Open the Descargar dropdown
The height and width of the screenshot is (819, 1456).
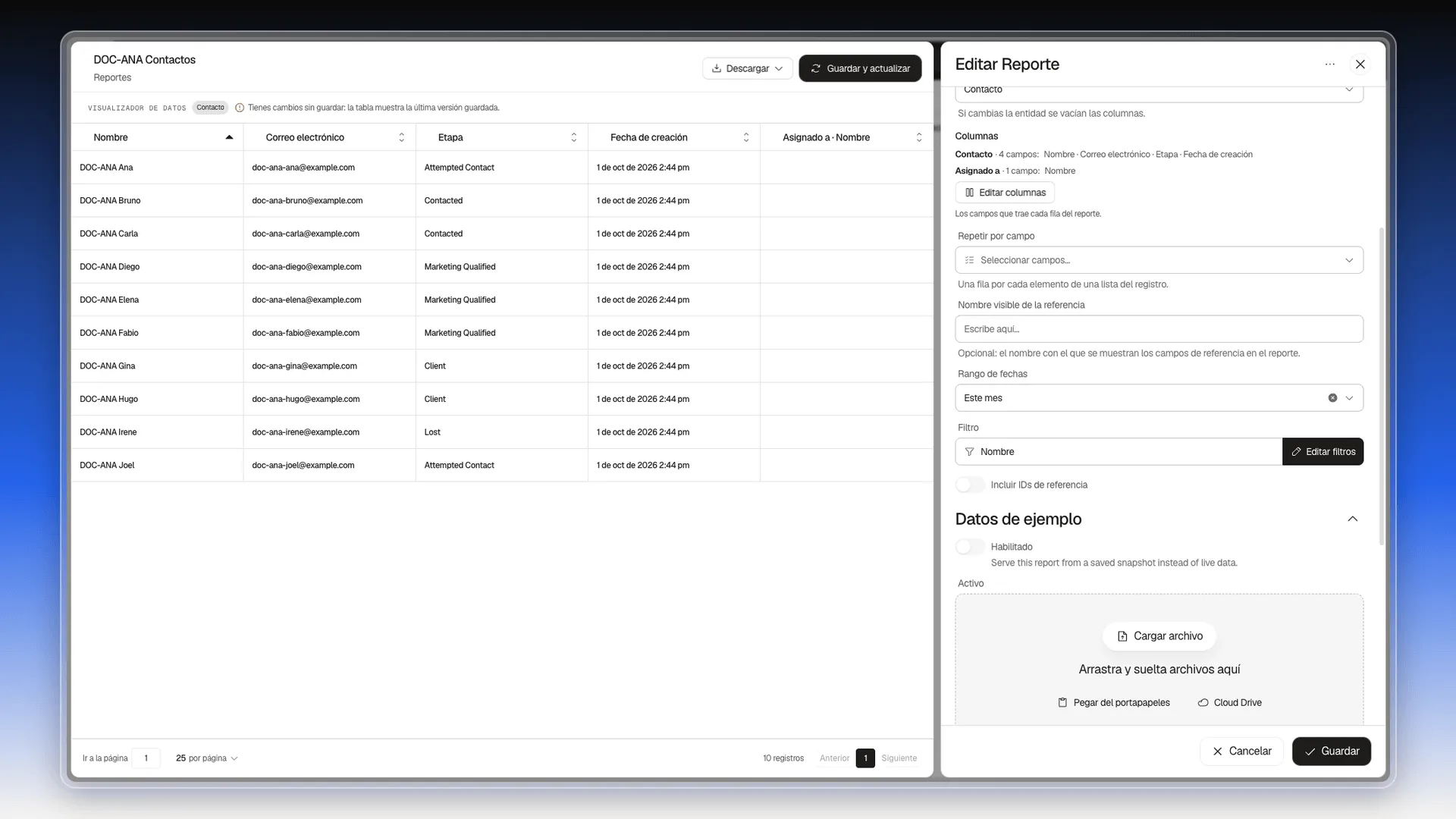coord(747,68)
